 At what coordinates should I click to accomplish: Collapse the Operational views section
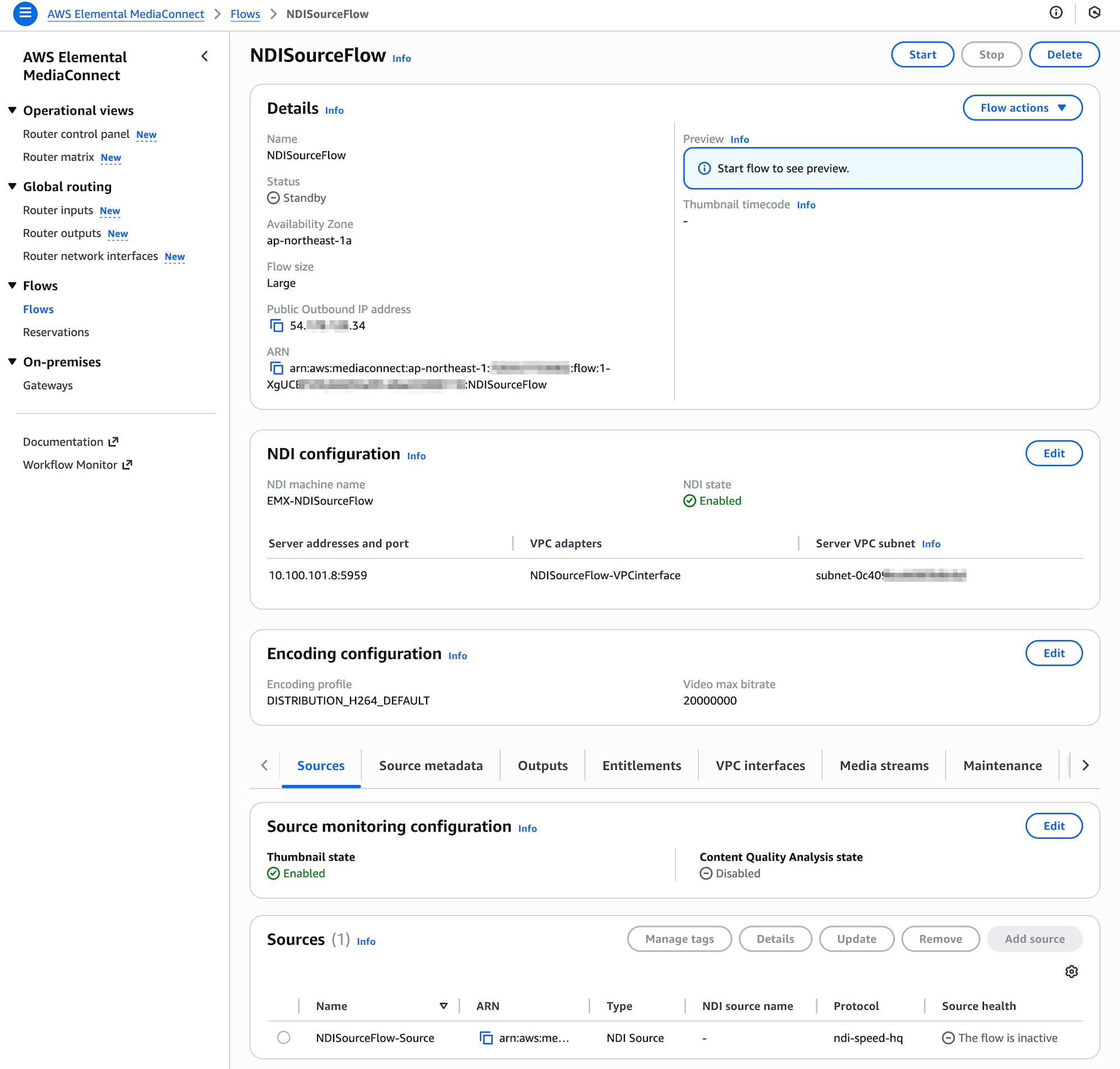point(12,110)
